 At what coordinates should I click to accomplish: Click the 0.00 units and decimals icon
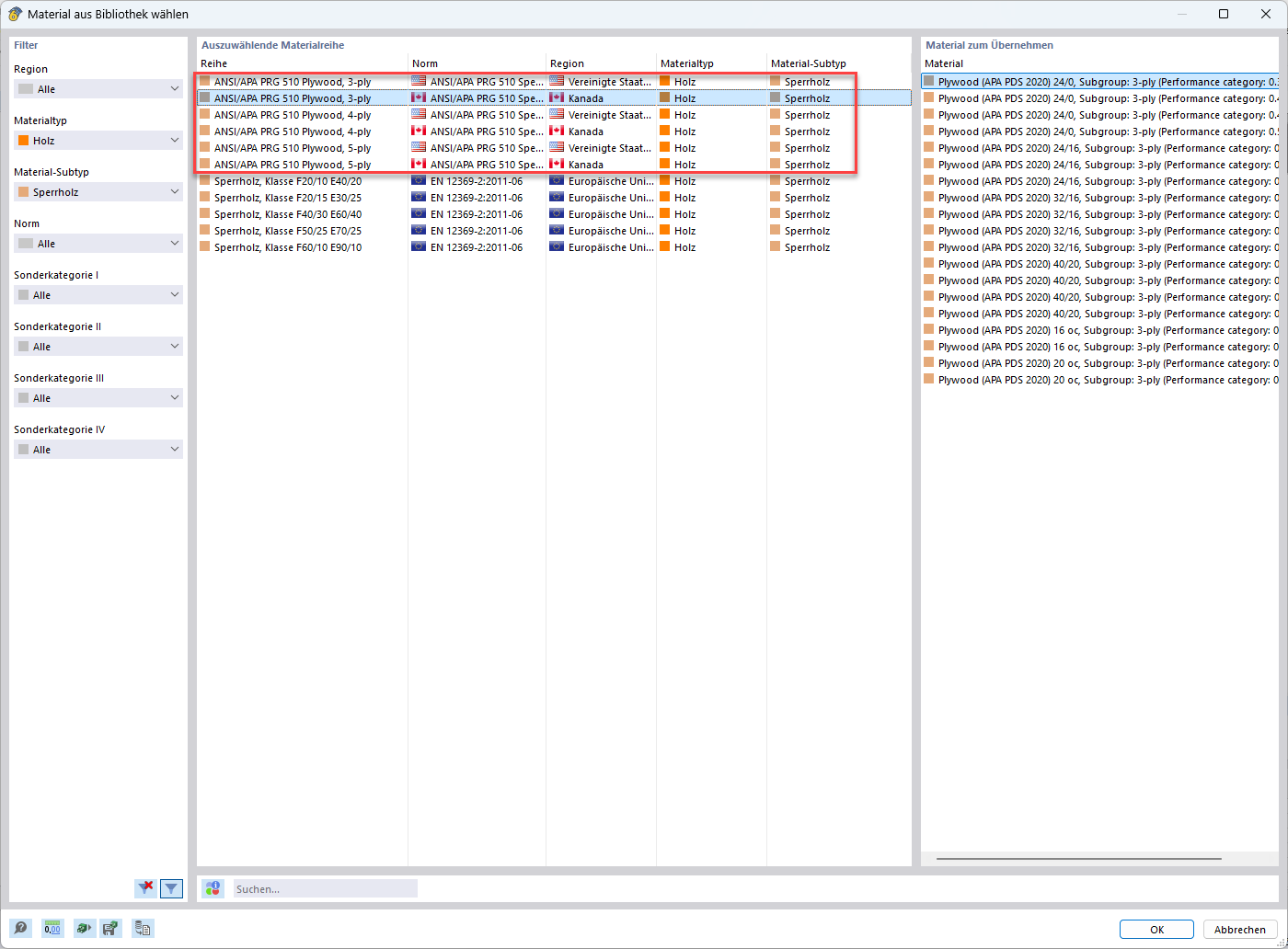point(52,929)
